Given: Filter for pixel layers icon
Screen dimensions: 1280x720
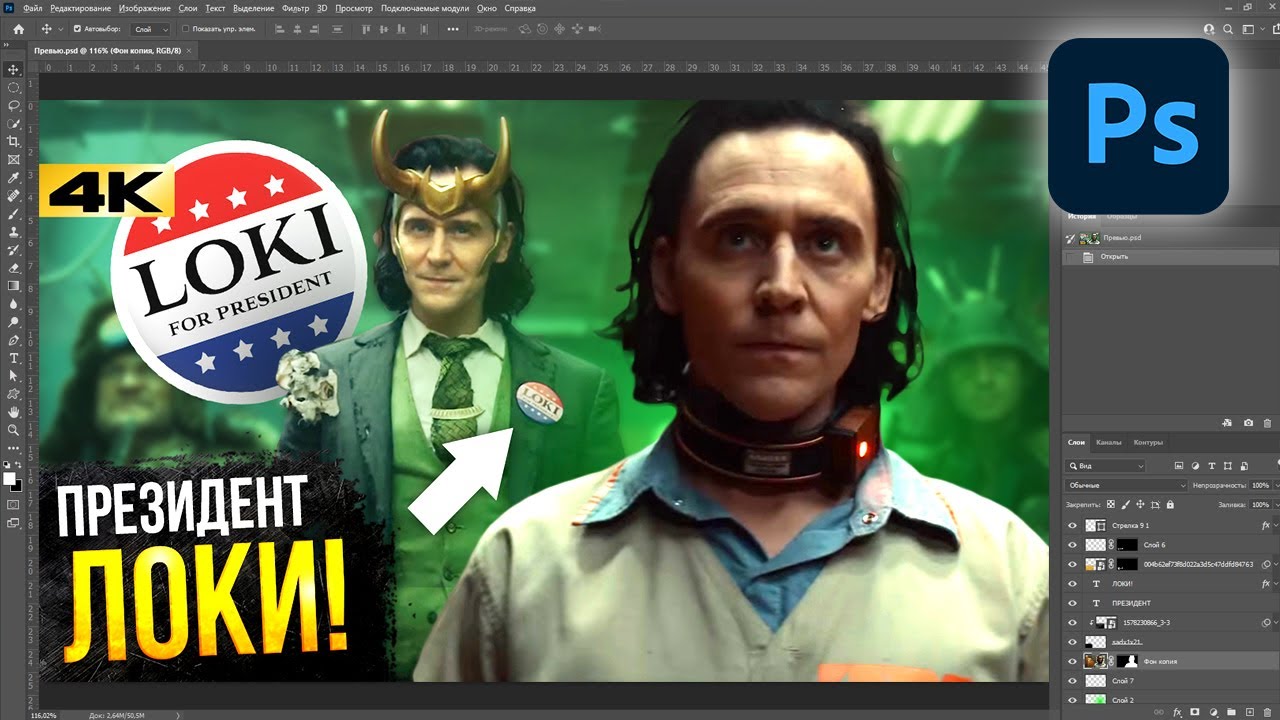Looking at the screenshot, I should 1179,466.
